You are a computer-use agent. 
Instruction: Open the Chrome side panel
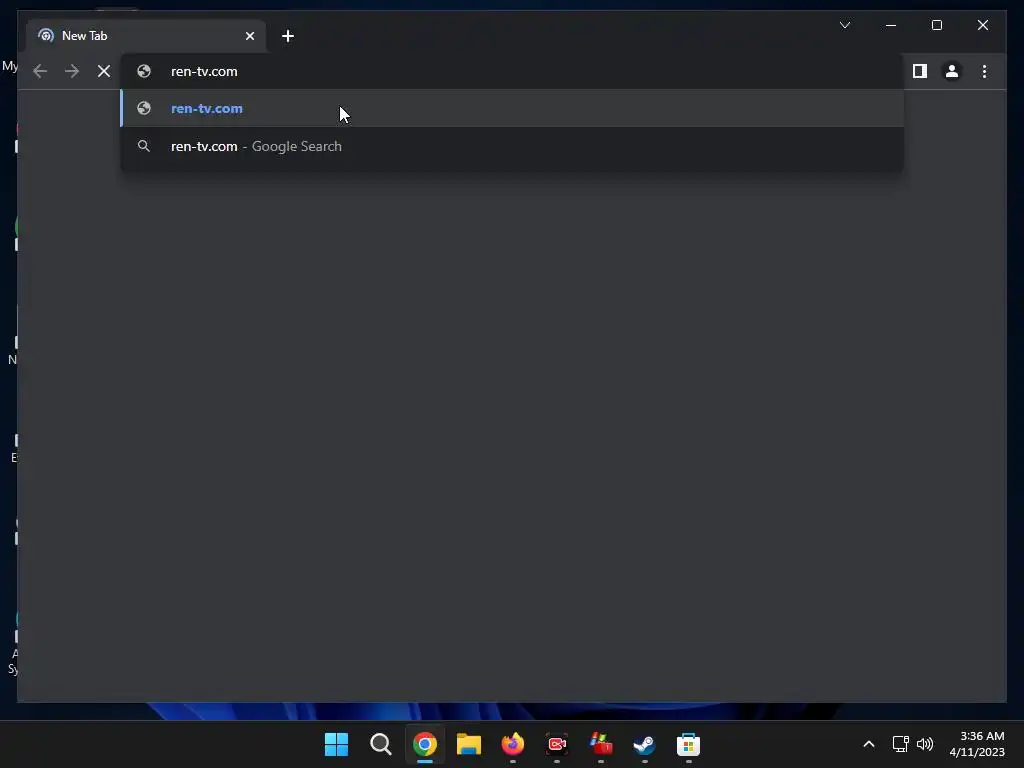[x=920, y=71]
